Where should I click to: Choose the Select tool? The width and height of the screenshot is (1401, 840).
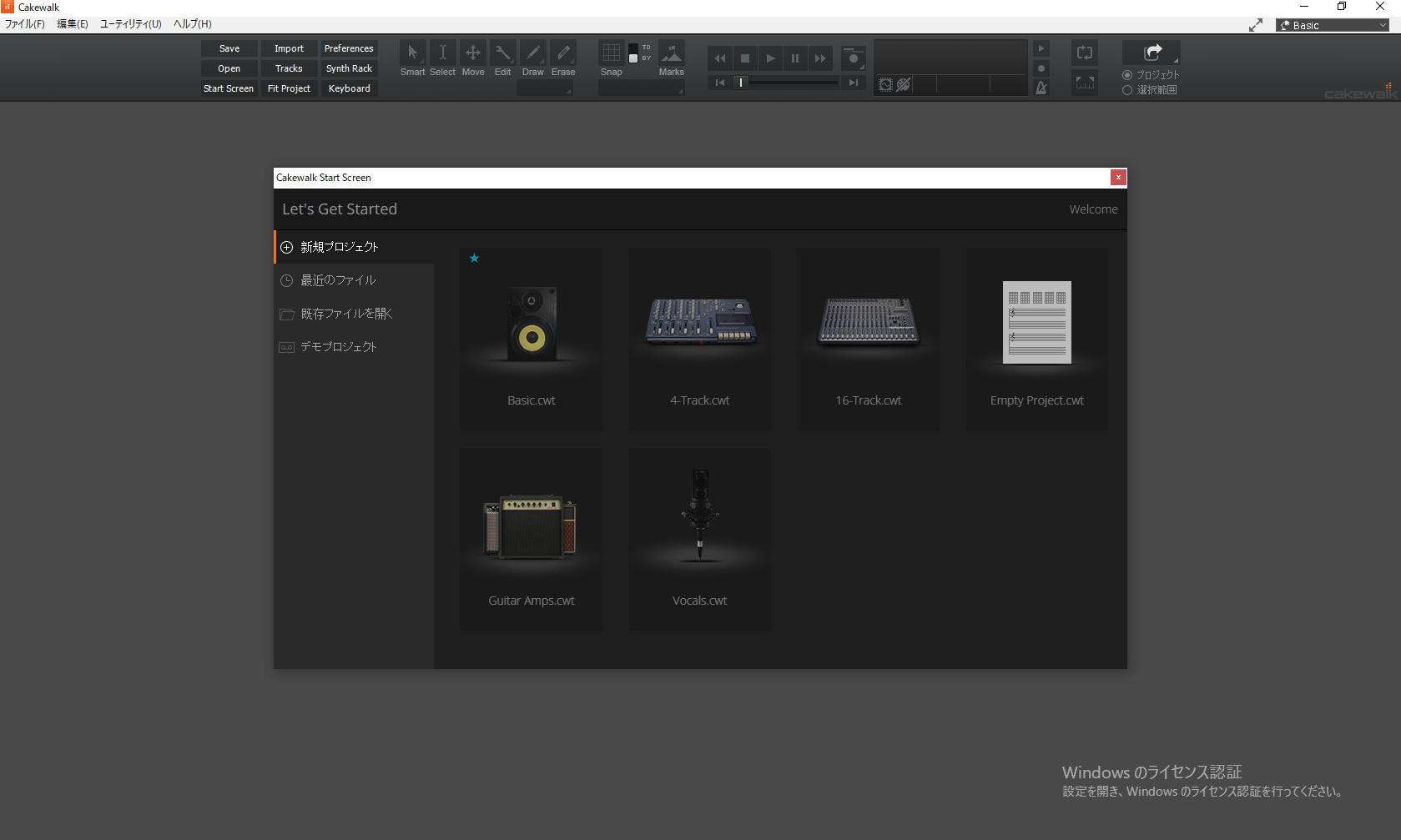click(442, 53)
